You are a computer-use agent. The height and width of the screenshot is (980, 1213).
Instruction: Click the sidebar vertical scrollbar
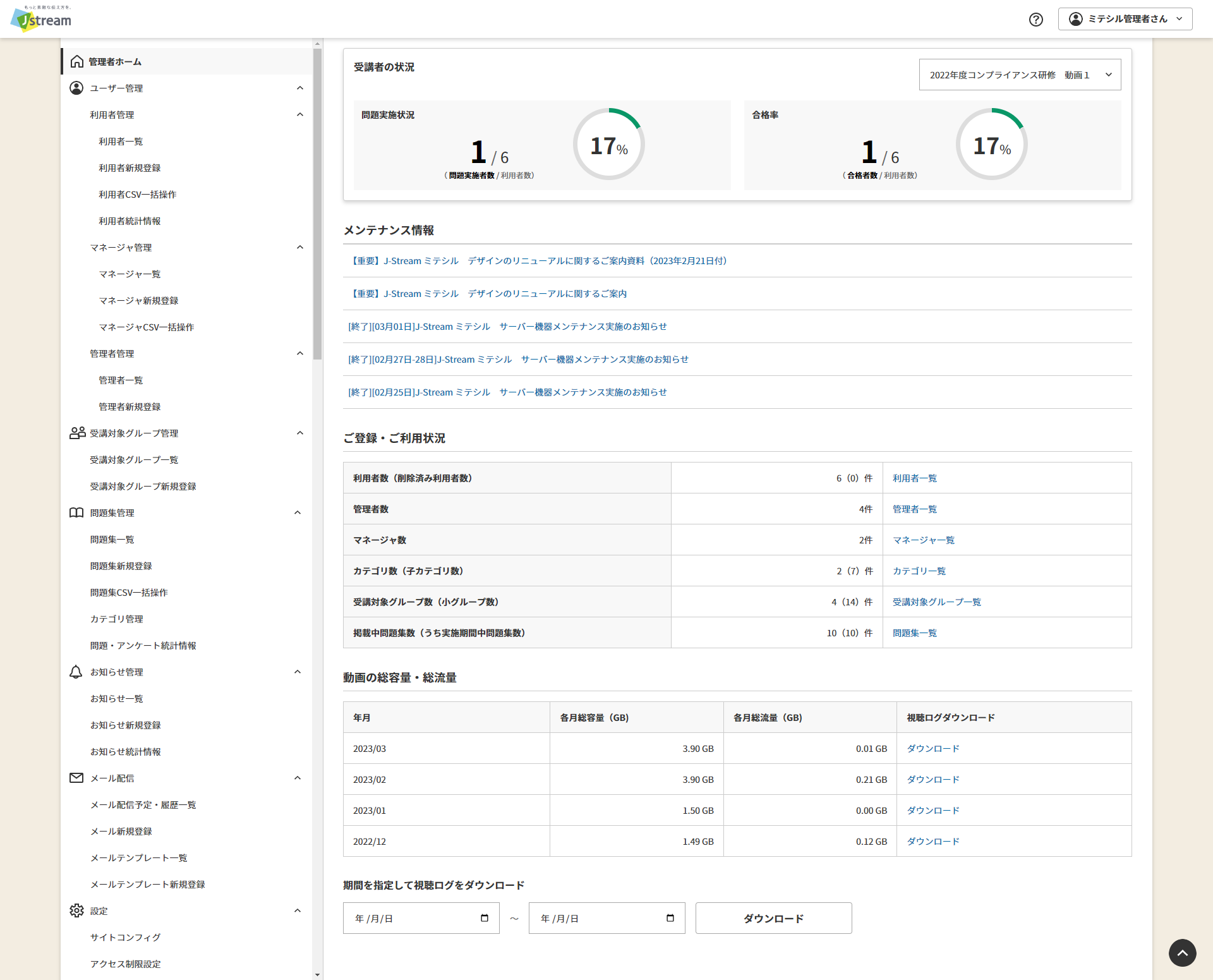317,202
